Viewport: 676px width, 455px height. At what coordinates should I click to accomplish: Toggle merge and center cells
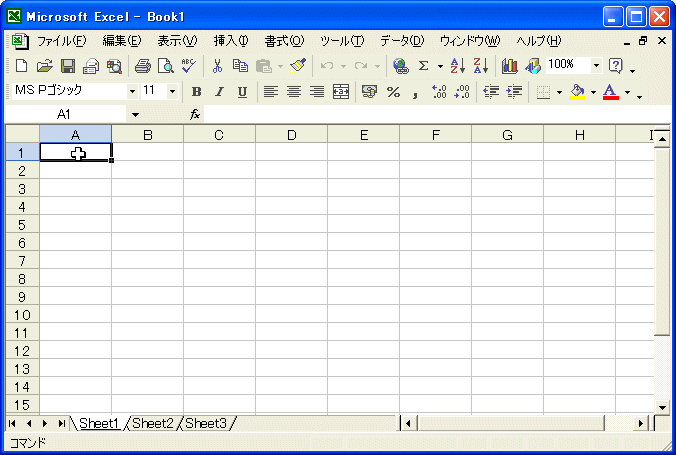(x=341, y=91)
